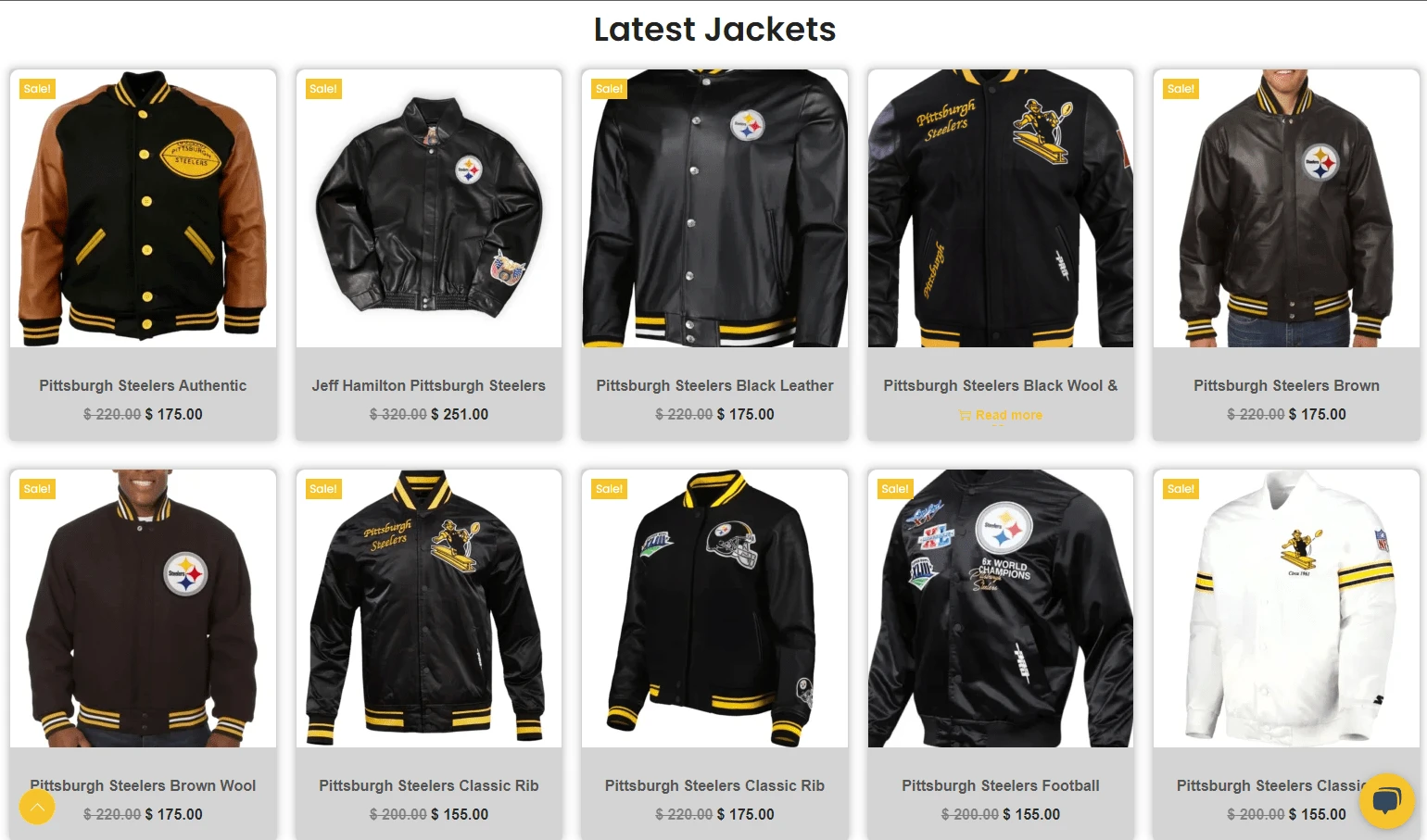Click Read more on Black Wool jacket

(1008, 415)
